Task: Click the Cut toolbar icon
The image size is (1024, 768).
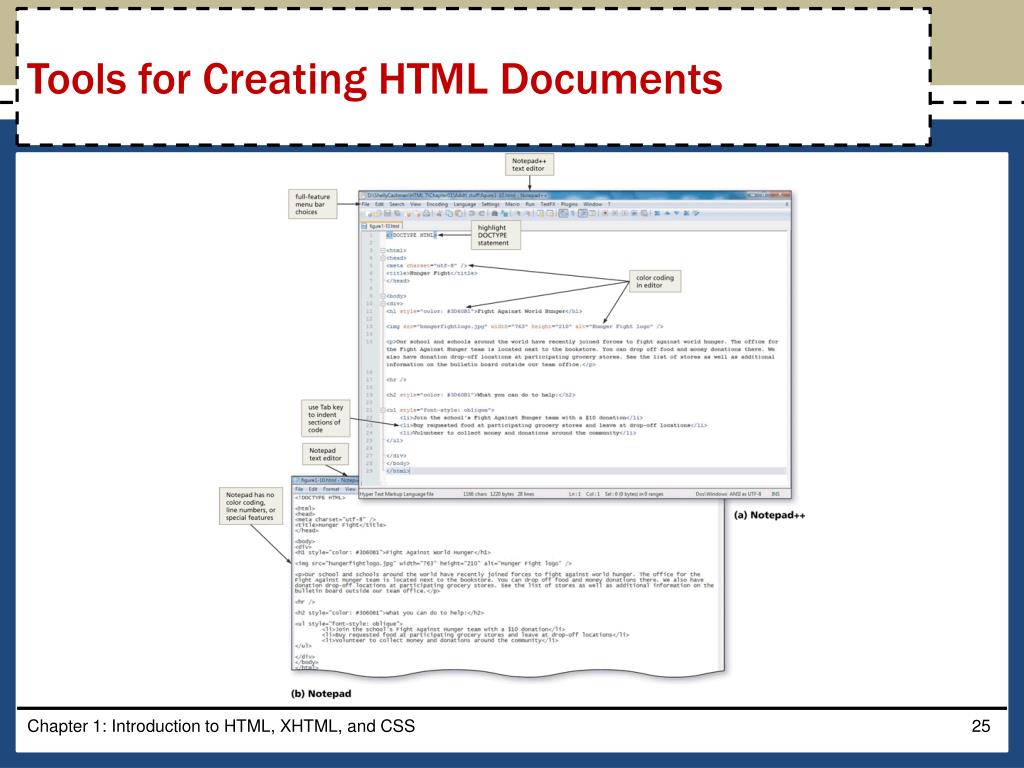Action: coord(439,213)
